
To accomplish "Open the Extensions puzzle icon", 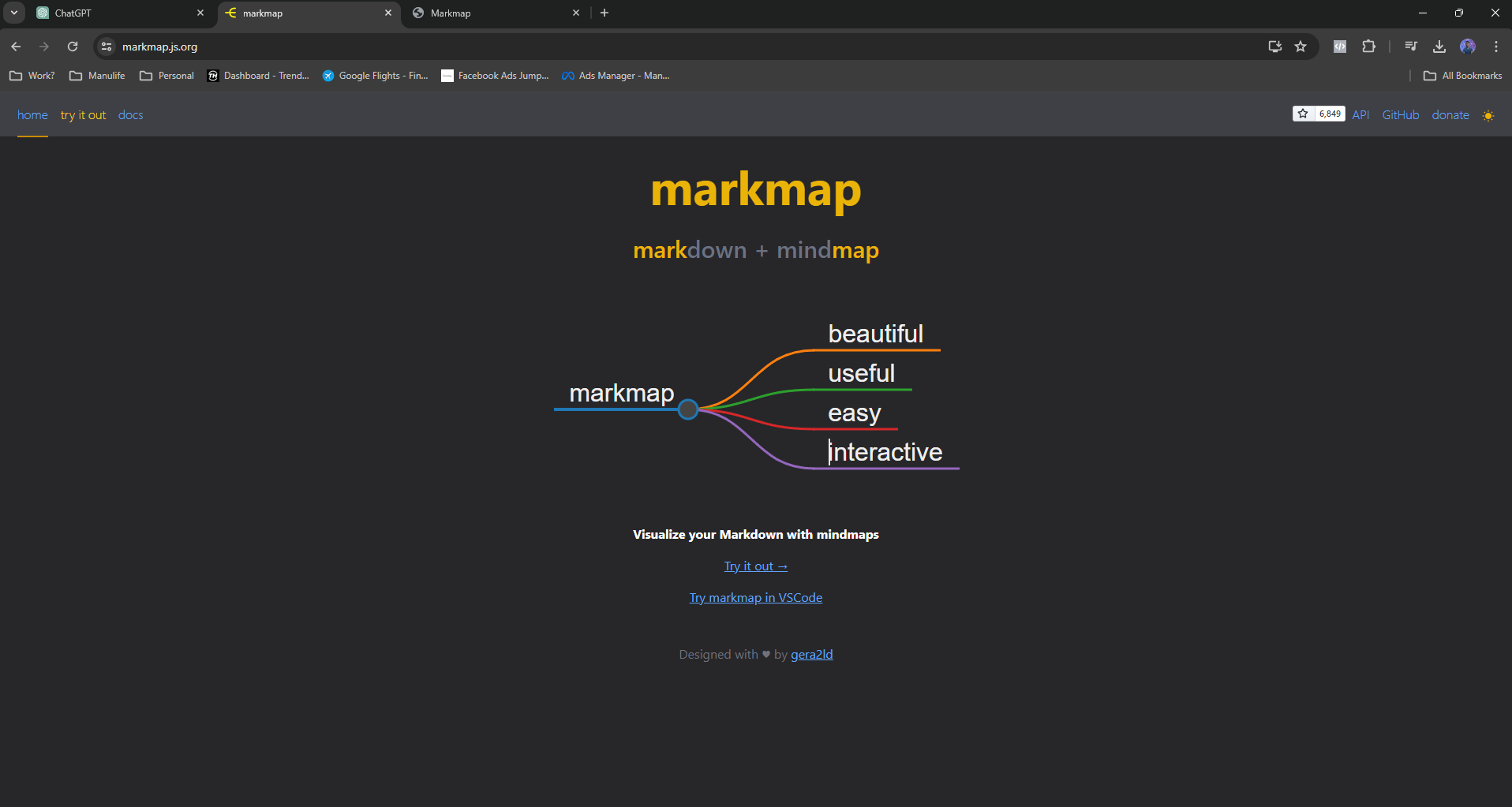I will pyautogui.click(x=1369, y=47).
